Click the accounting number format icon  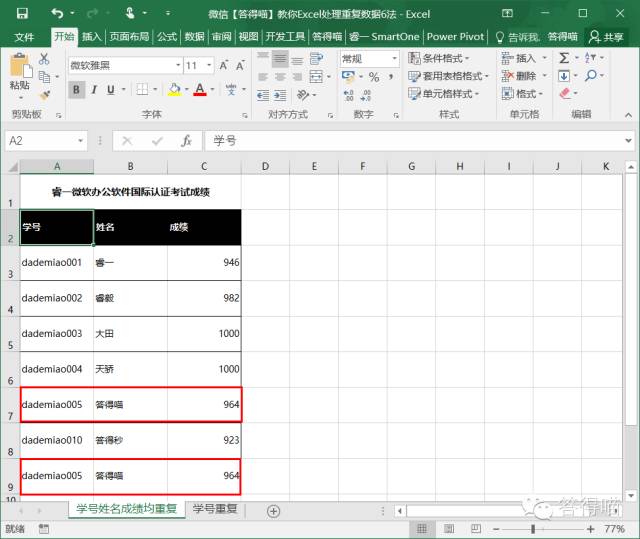pos(348,76)
